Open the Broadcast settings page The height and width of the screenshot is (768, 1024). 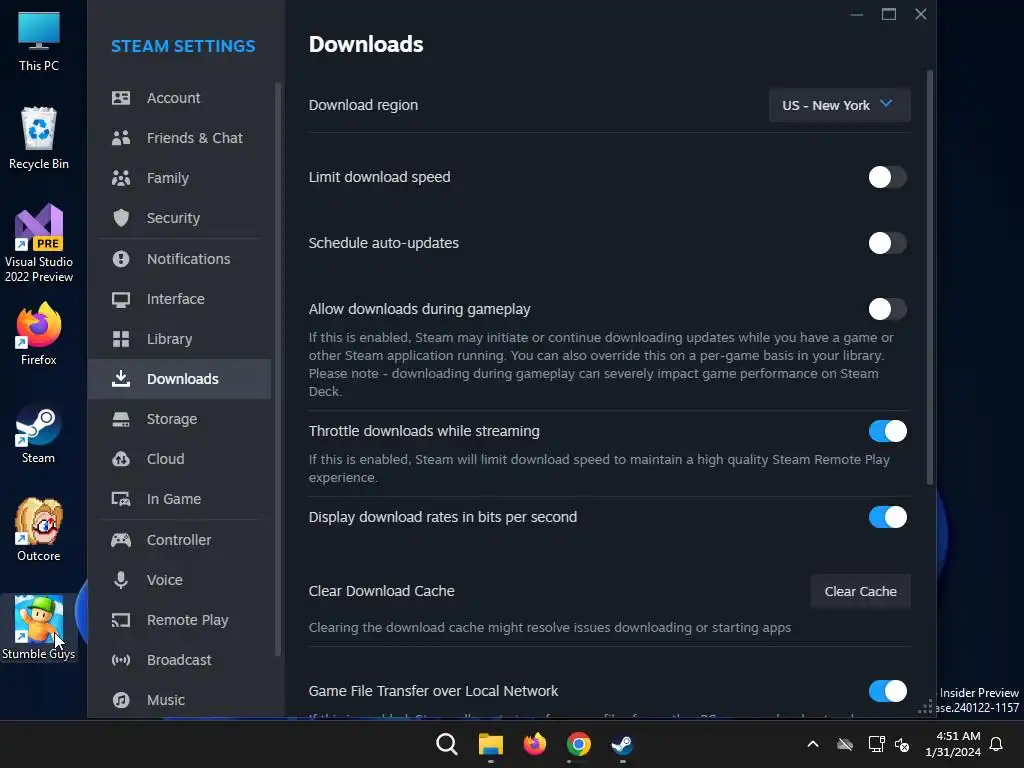[179, 660]
